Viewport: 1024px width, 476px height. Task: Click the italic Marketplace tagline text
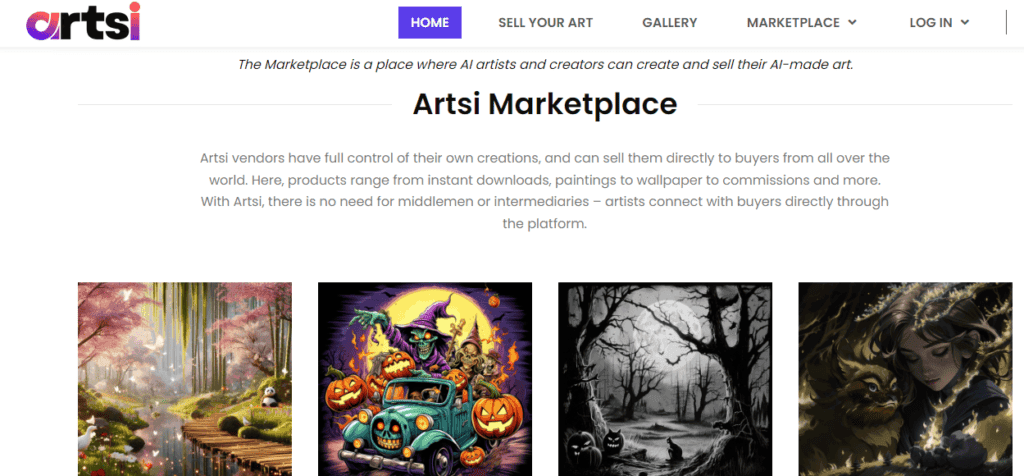(x=544, y=65)
